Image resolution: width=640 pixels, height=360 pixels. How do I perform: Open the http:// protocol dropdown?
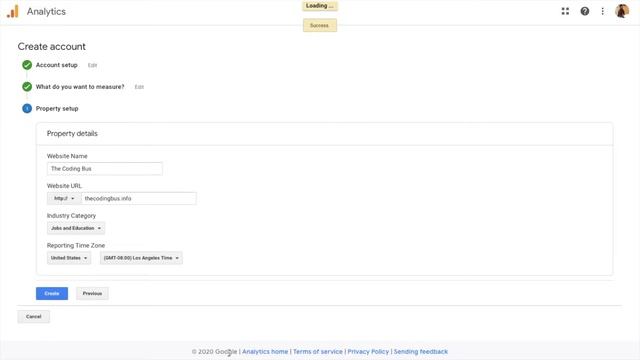[x=64, y=198]
